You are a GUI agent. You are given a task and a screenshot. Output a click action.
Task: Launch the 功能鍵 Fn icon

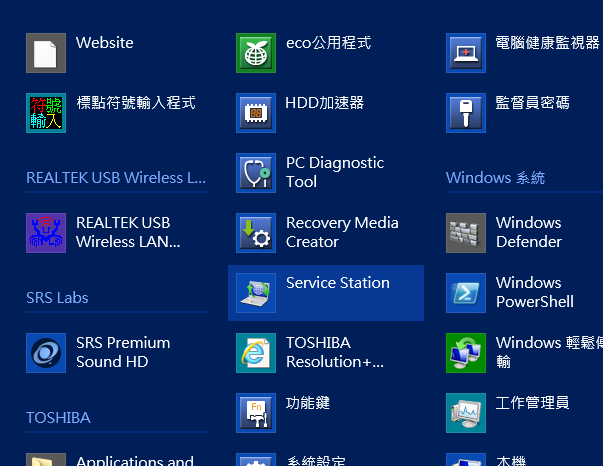pos(256,413)
